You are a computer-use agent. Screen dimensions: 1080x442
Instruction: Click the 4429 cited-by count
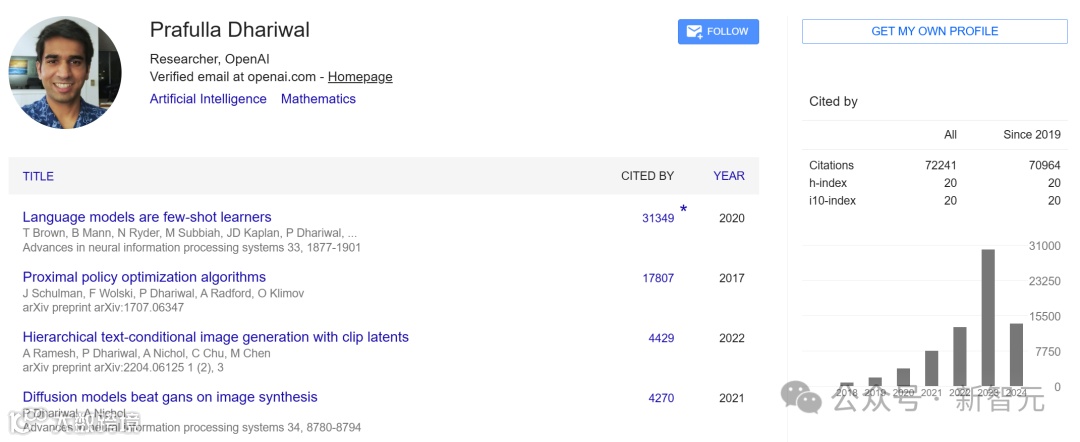661,338
